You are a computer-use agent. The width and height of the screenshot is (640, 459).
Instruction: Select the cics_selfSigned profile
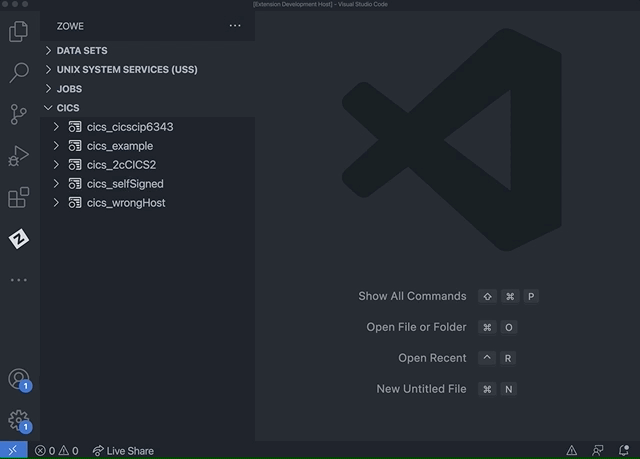point(125,184)
